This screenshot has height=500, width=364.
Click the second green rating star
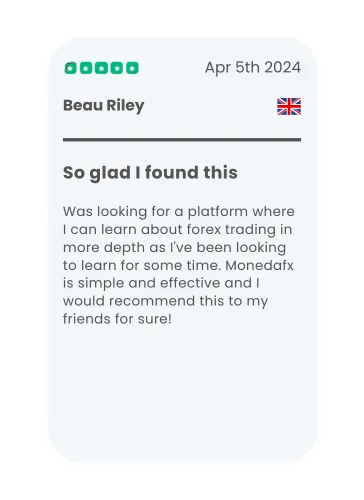click(x=86, y=68)
